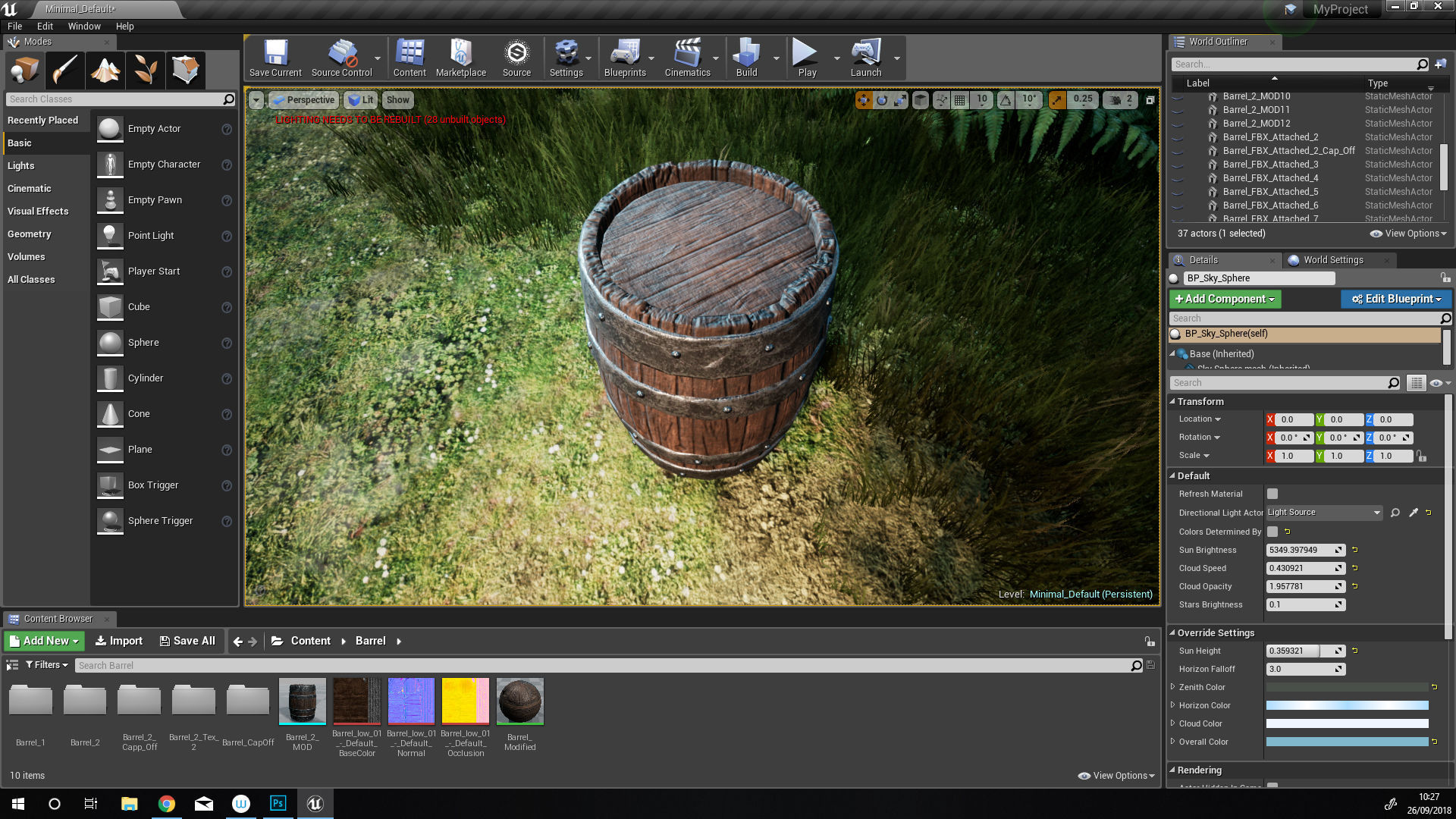Open the World Outliner View Options dropdown
The image size is (1456, 819).
(x=1408, y=234)
